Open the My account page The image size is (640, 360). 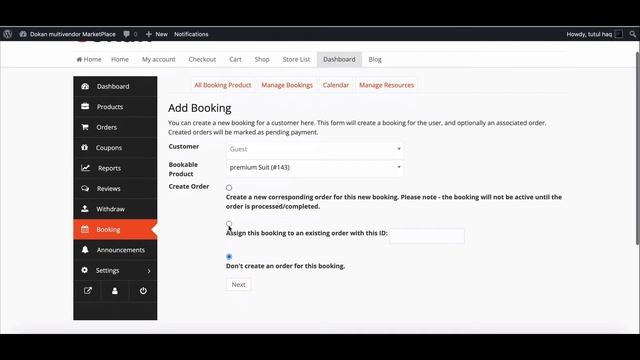click(158, 59)
